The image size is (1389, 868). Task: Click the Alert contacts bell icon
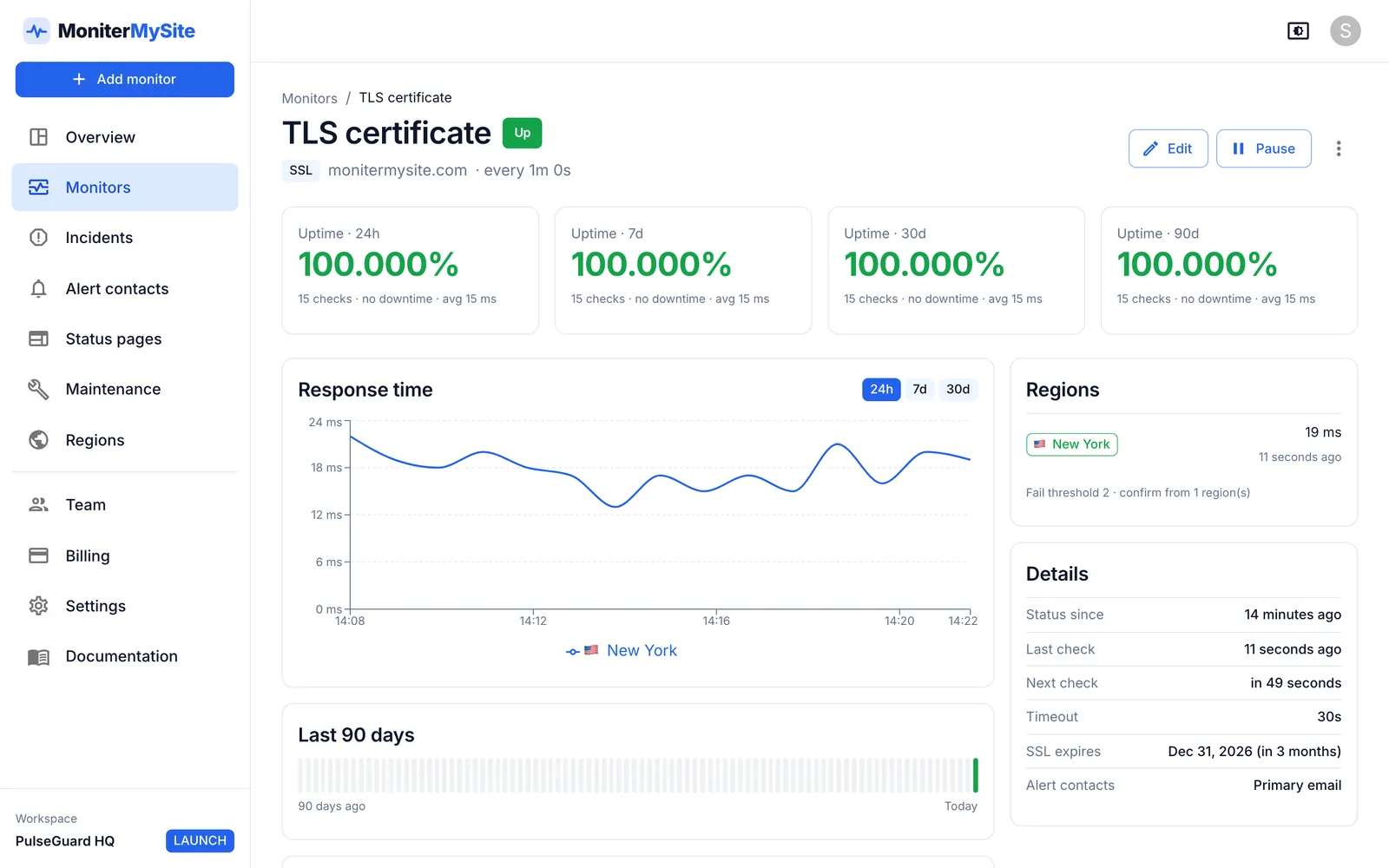(x=38, y=289)
